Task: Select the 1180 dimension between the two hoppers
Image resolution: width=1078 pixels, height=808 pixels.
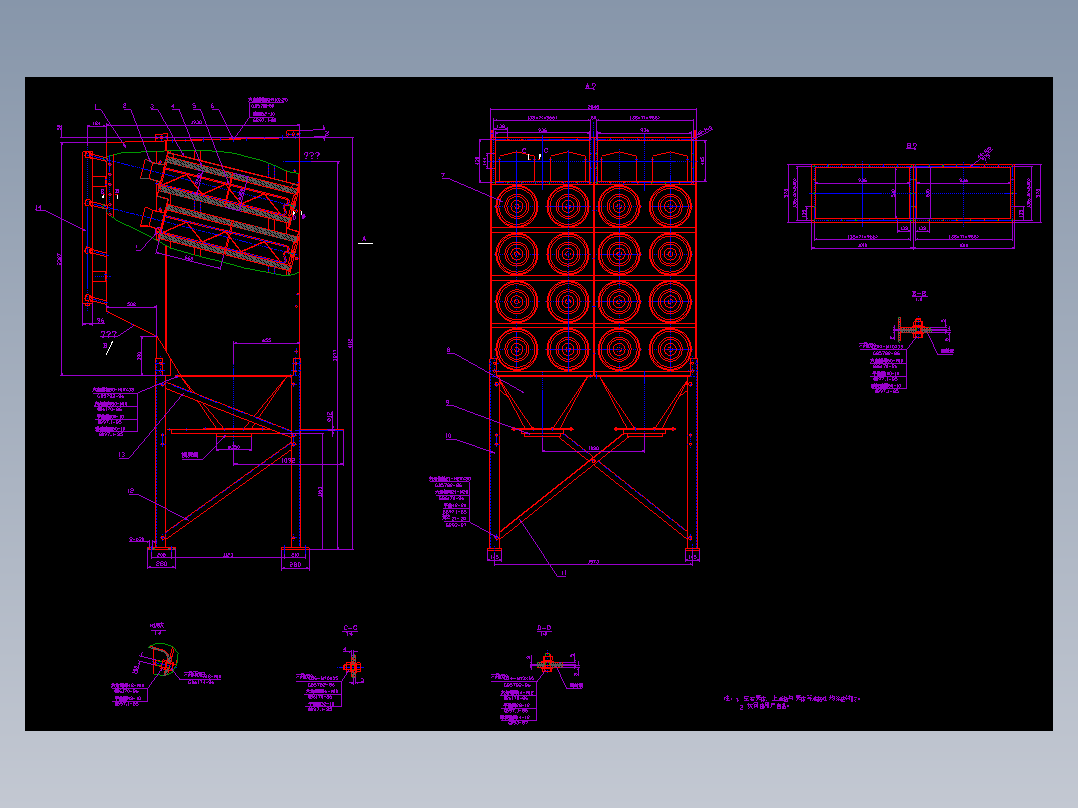Action: tap(594, 448)
